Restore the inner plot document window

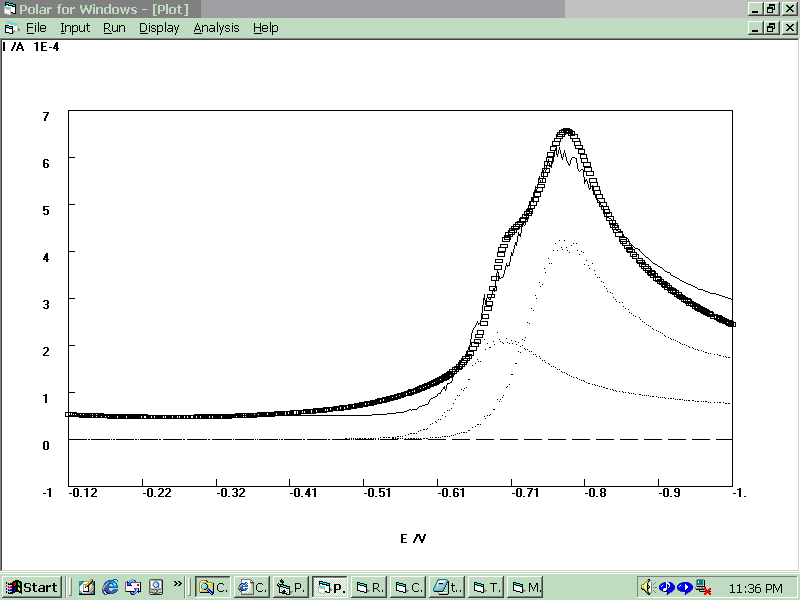[x=771, y=28]
